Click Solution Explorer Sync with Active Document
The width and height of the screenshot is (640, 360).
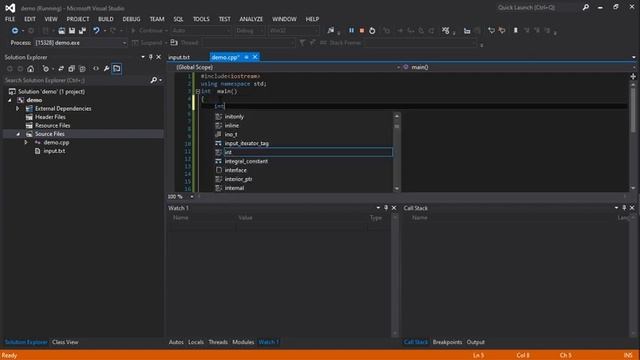61,69
